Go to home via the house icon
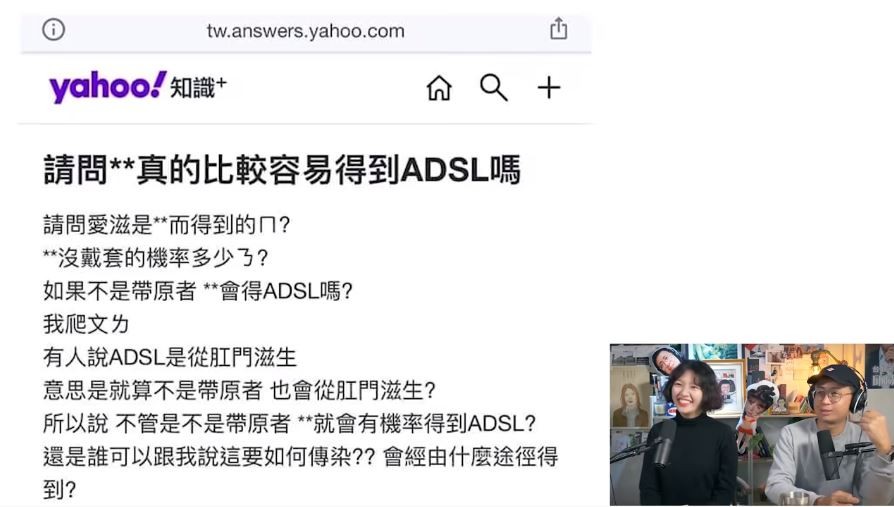This screenshot has height=507, width=894. pos(439,88)
